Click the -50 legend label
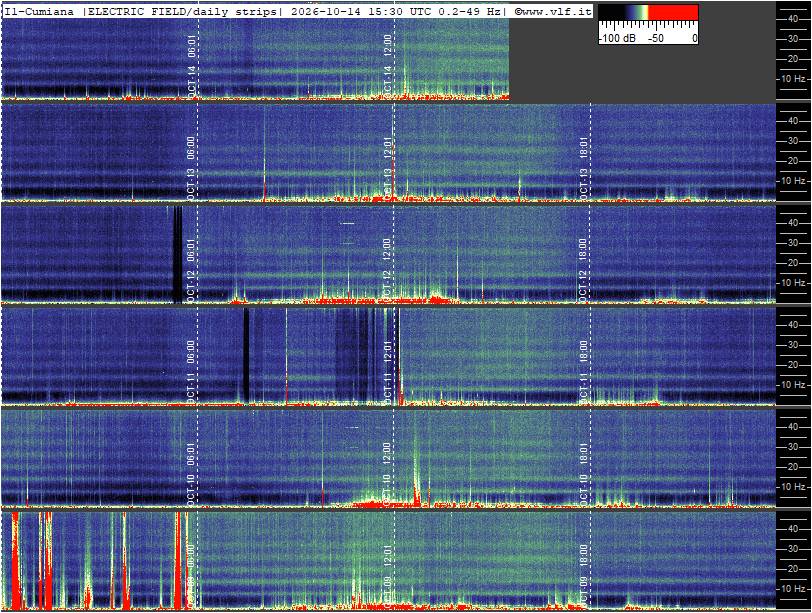The width and height of the screenshot is (812, 613). [656, 38]
